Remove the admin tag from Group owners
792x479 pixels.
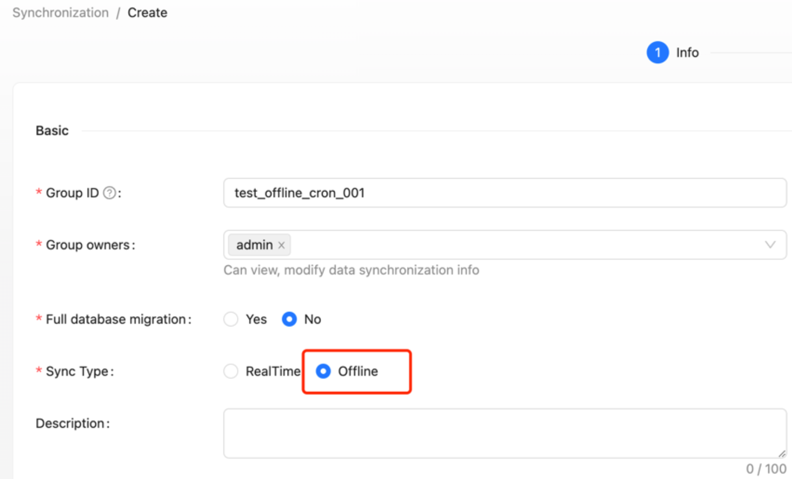[x=282, y=245]
